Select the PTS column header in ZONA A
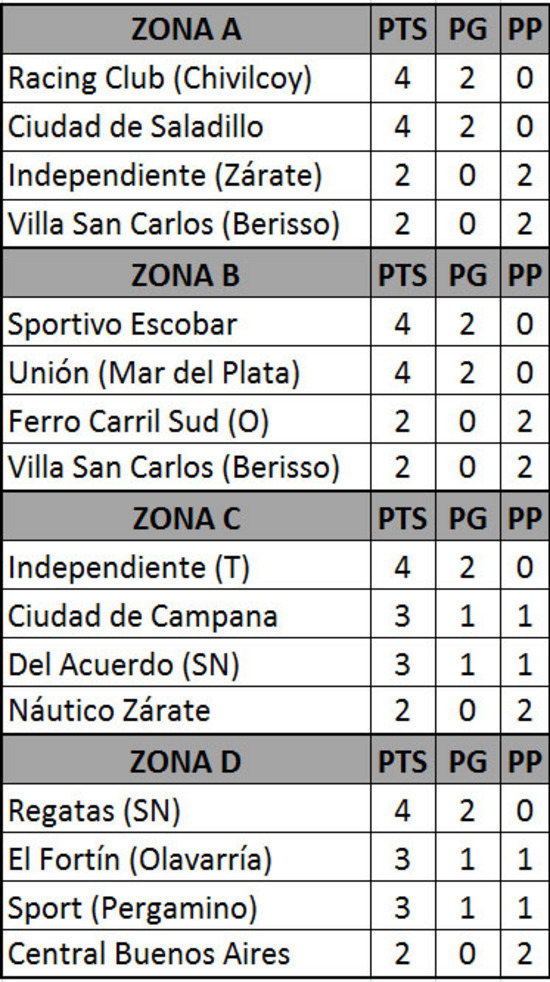Image resolution: width=550 pixels, height=982 pixels. tap(403, 29)
